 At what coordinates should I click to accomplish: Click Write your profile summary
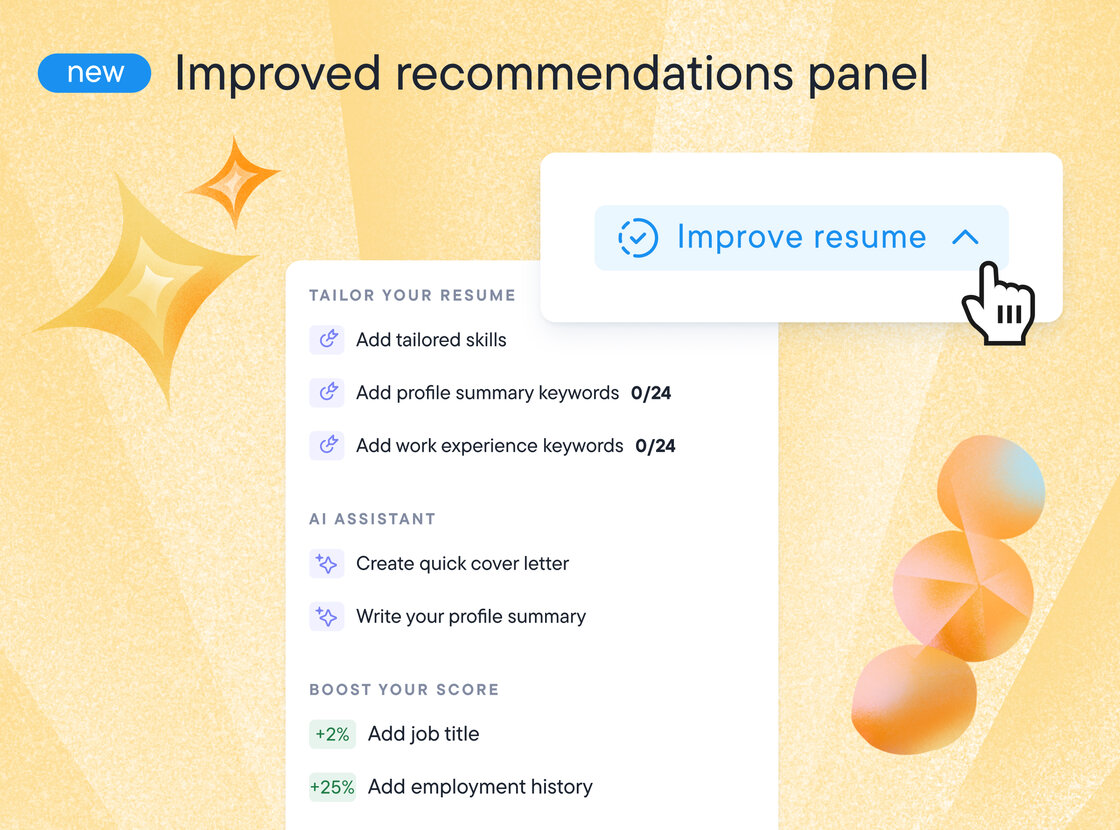(x=471, y=616)
